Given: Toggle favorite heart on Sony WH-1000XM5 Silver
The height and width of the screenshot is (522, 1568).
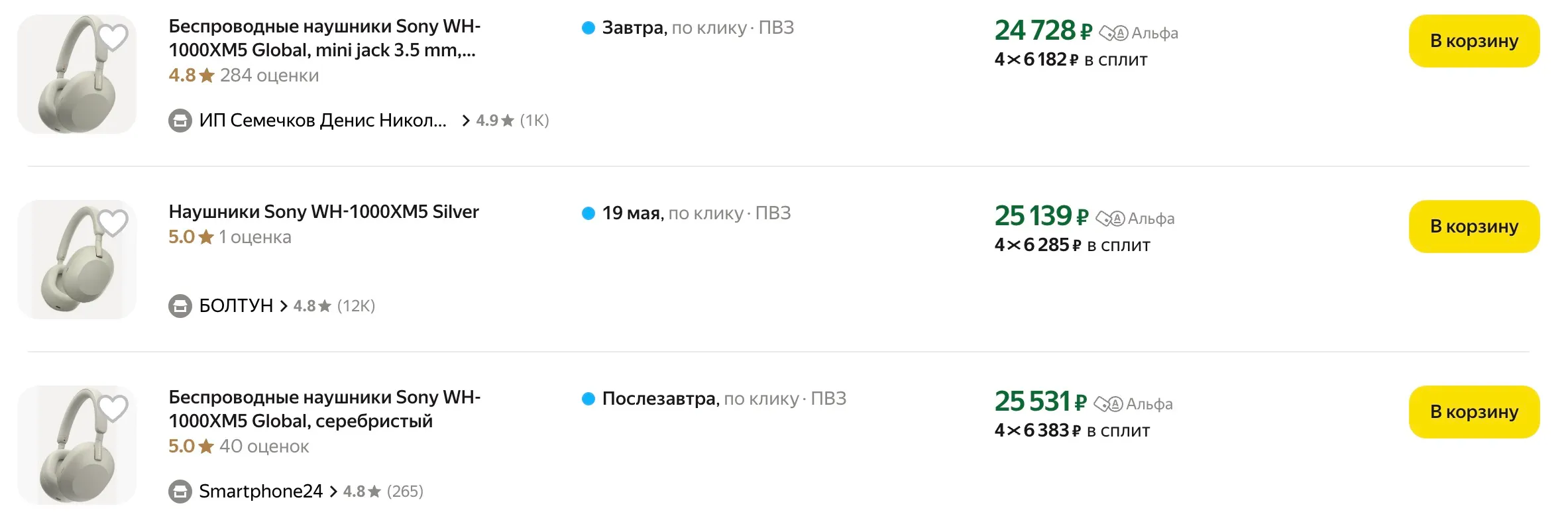Looking at the screenshot, I should 113,223.
